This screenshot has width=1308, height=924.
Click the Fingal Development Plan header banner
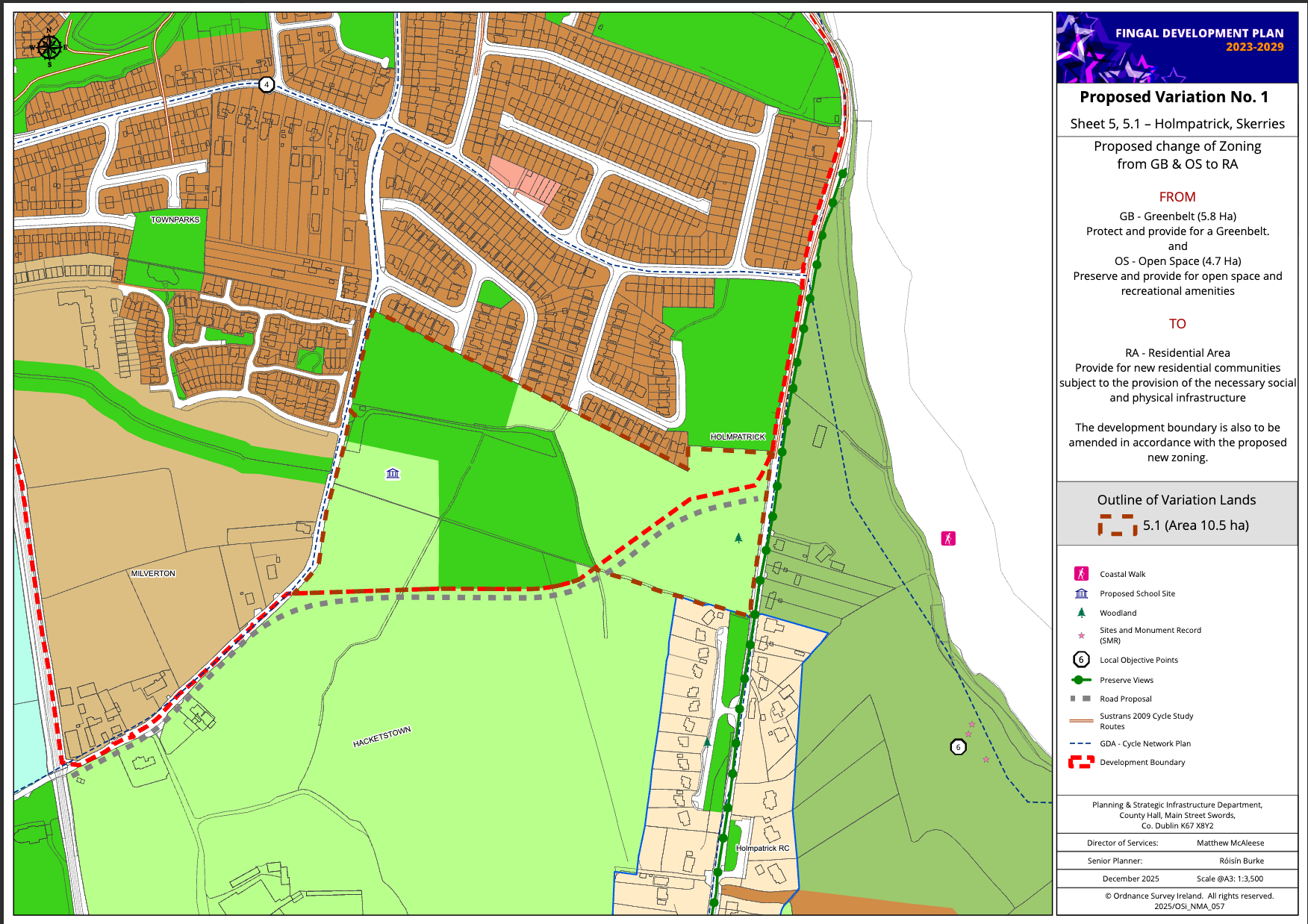click(x=1177, y=47)
